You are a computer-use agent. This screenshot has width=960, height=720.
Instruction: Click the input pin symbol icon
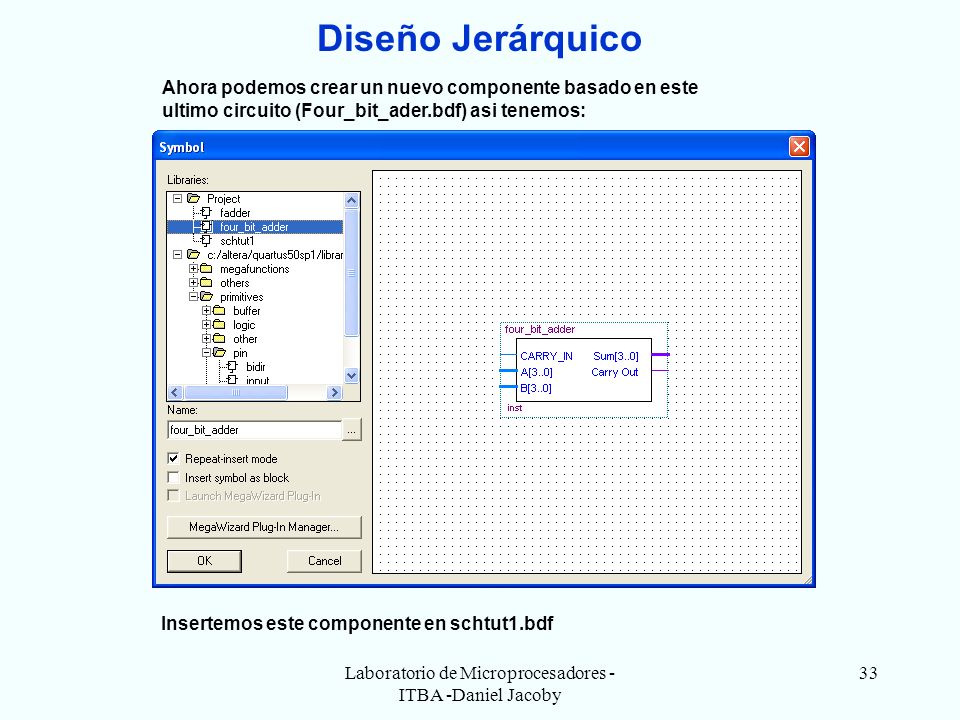click(x=232, y=380)
